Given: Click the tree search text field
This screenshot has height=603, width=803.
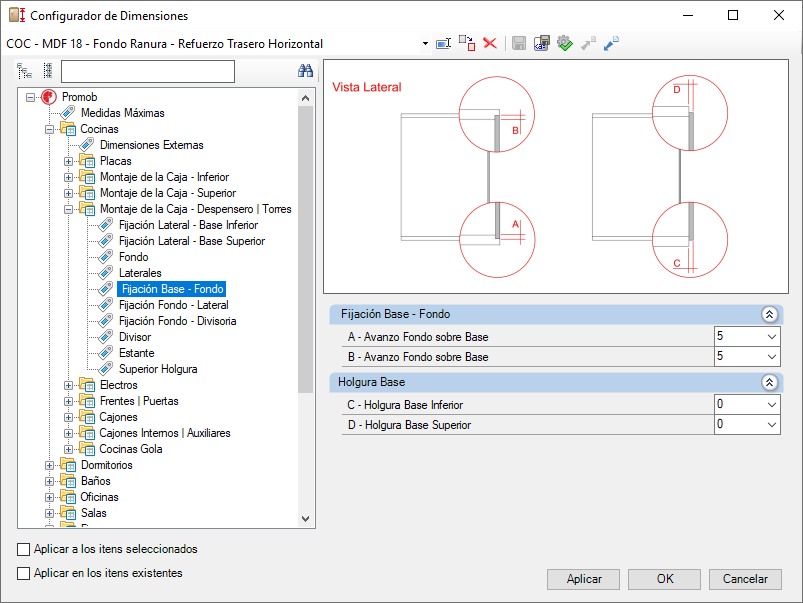Looking at the screenshot, I should (x=148, y=71).
